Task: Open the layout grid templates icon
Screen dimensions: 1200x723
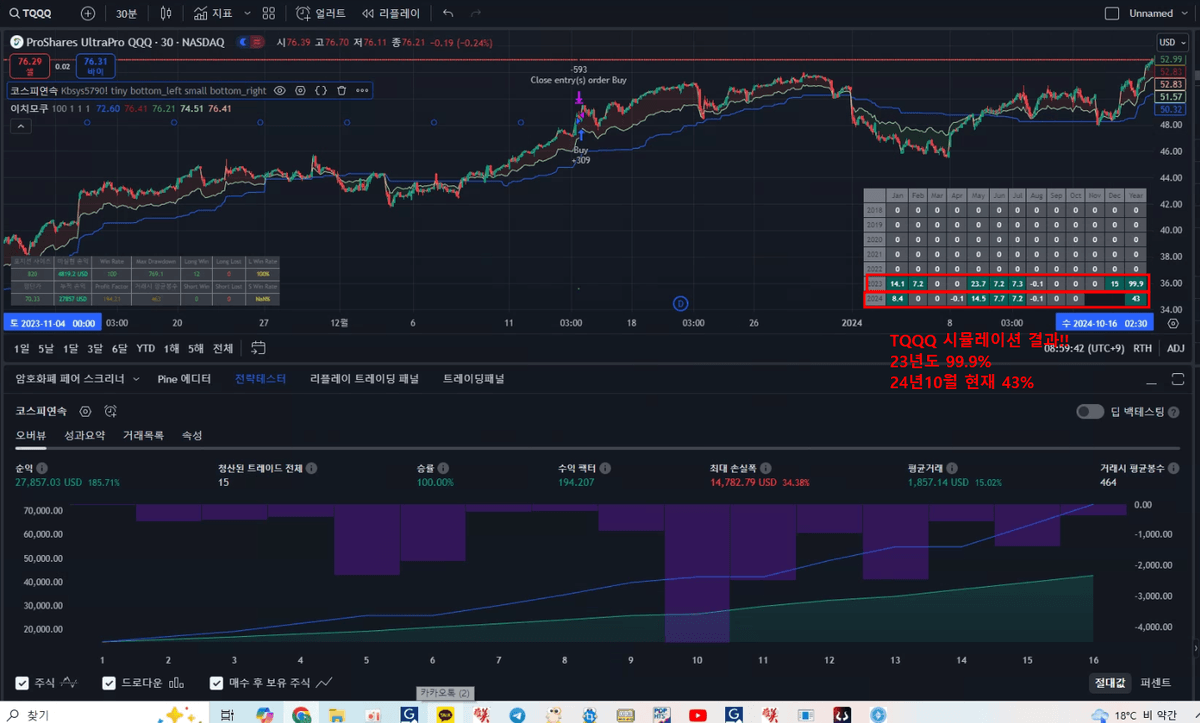Action: (x=268, y=14)
